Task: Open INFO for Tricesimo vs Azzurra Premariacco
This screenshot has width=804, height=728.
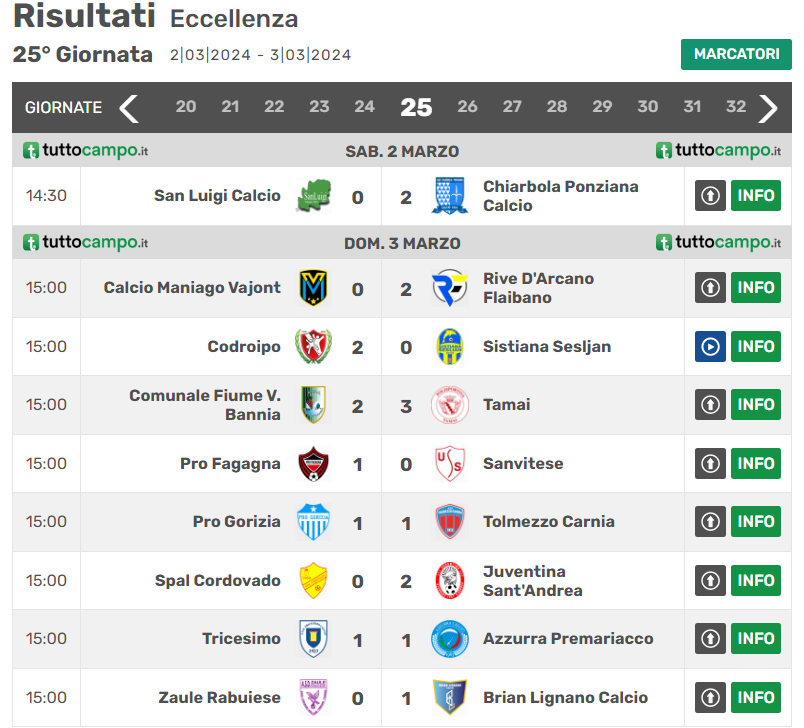Action: tap(755, 639)
